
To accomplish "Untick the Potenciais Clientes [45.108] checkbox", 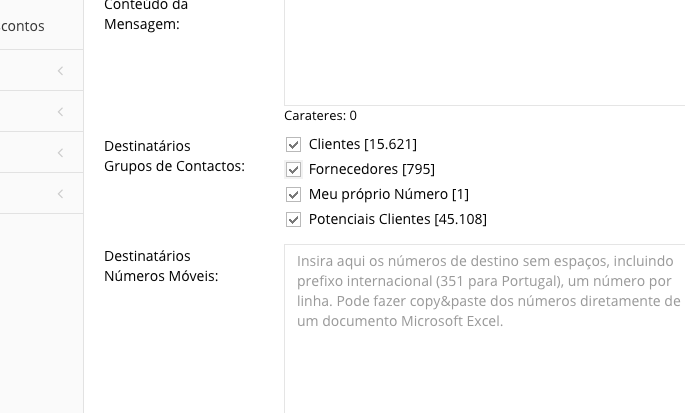I will pos(293,219).
